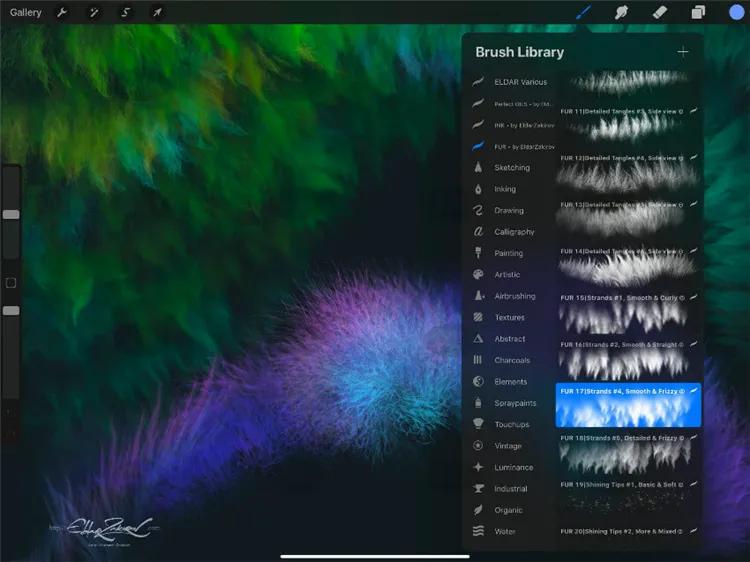750x562 pixels.
Task: Select the Transform arrow tool
Action: coord(157,12)
